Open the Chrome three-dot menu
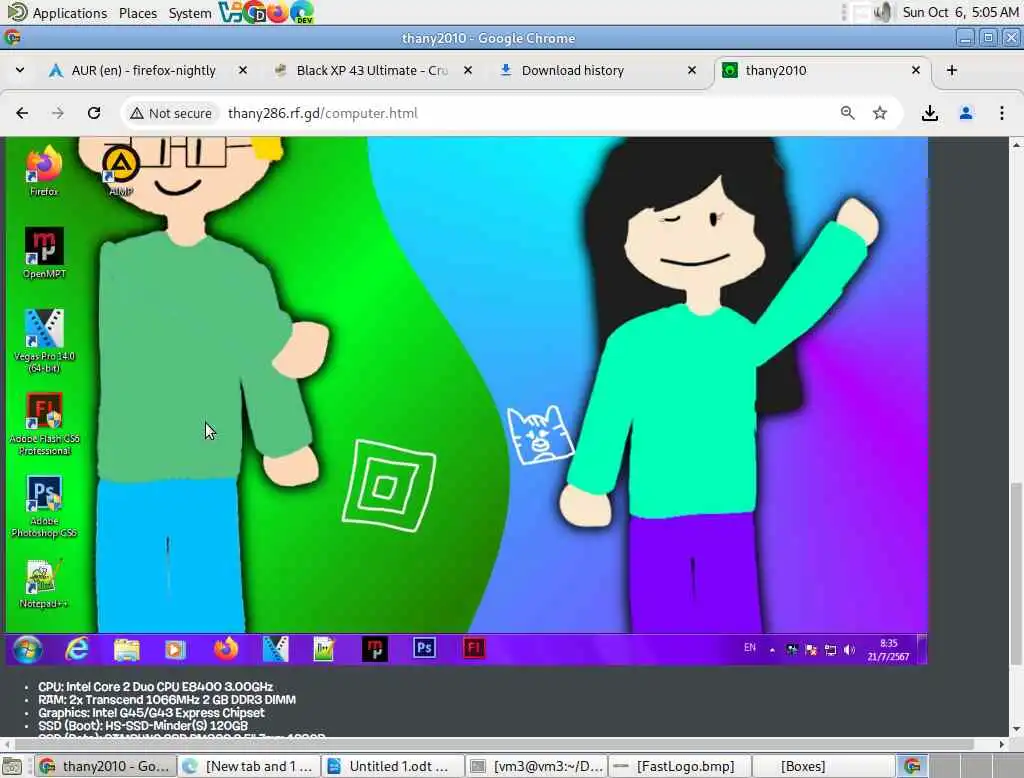Image resolution: width=1024 pixels, height=778 pixels. coord(1001,113)
